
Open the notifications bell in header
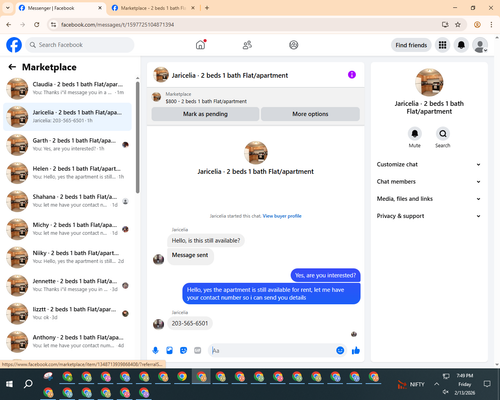(x=461, y=45)
